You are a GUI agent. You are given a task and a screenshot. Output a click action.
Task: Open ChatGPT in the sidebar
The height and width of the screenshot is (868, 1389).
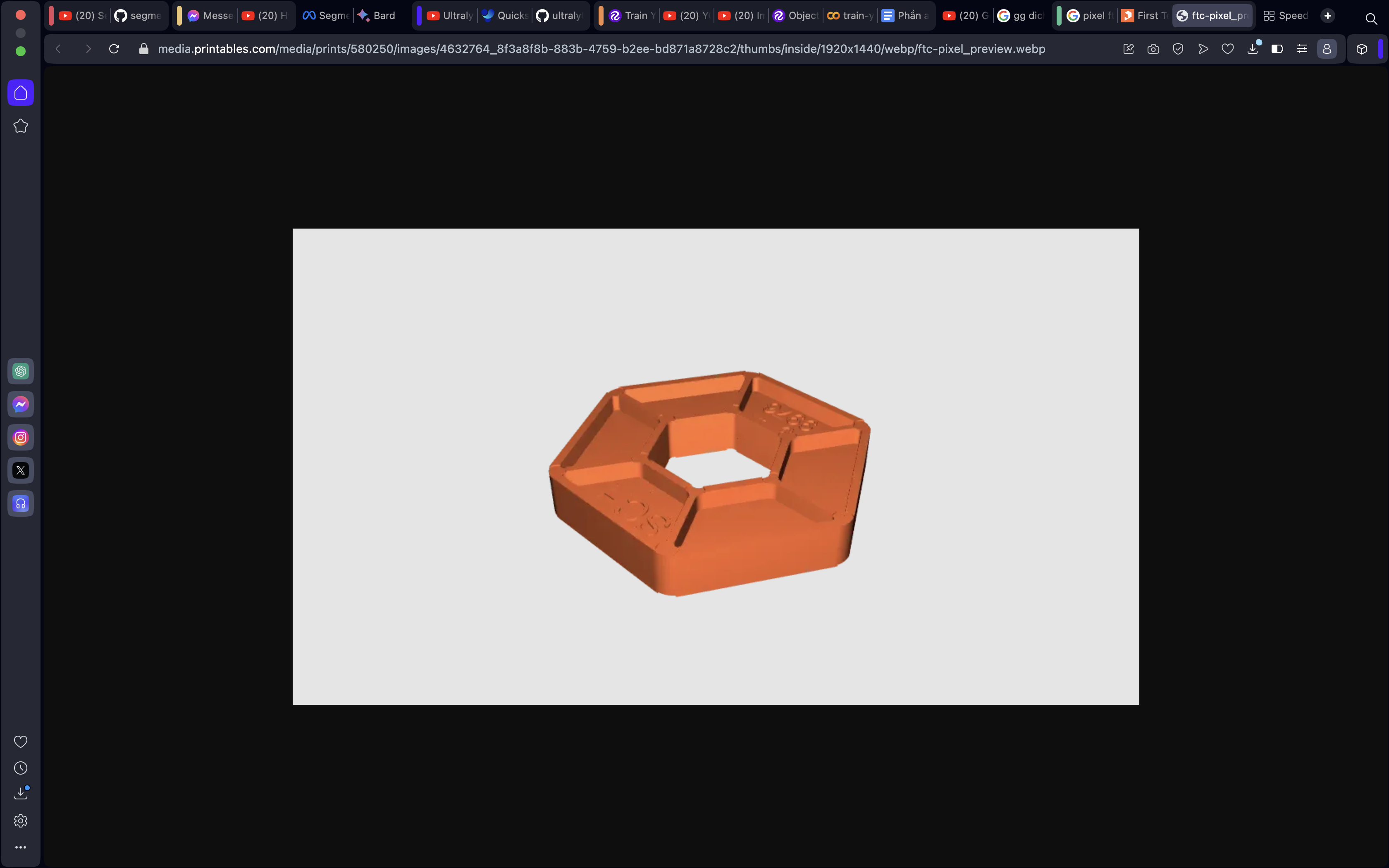(x=21, y=372)
